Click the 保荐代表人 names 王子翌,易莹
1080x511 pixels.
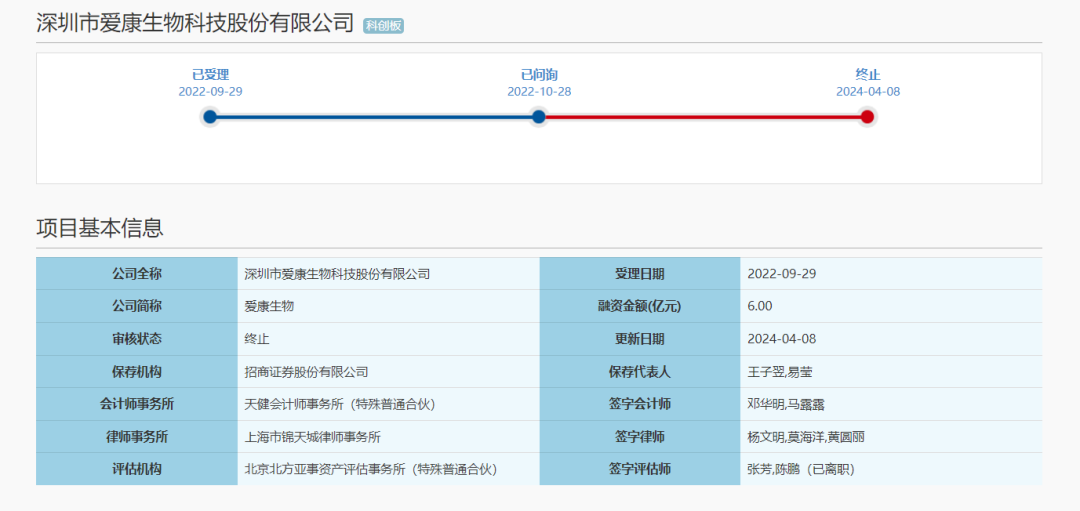click(780, 372)
